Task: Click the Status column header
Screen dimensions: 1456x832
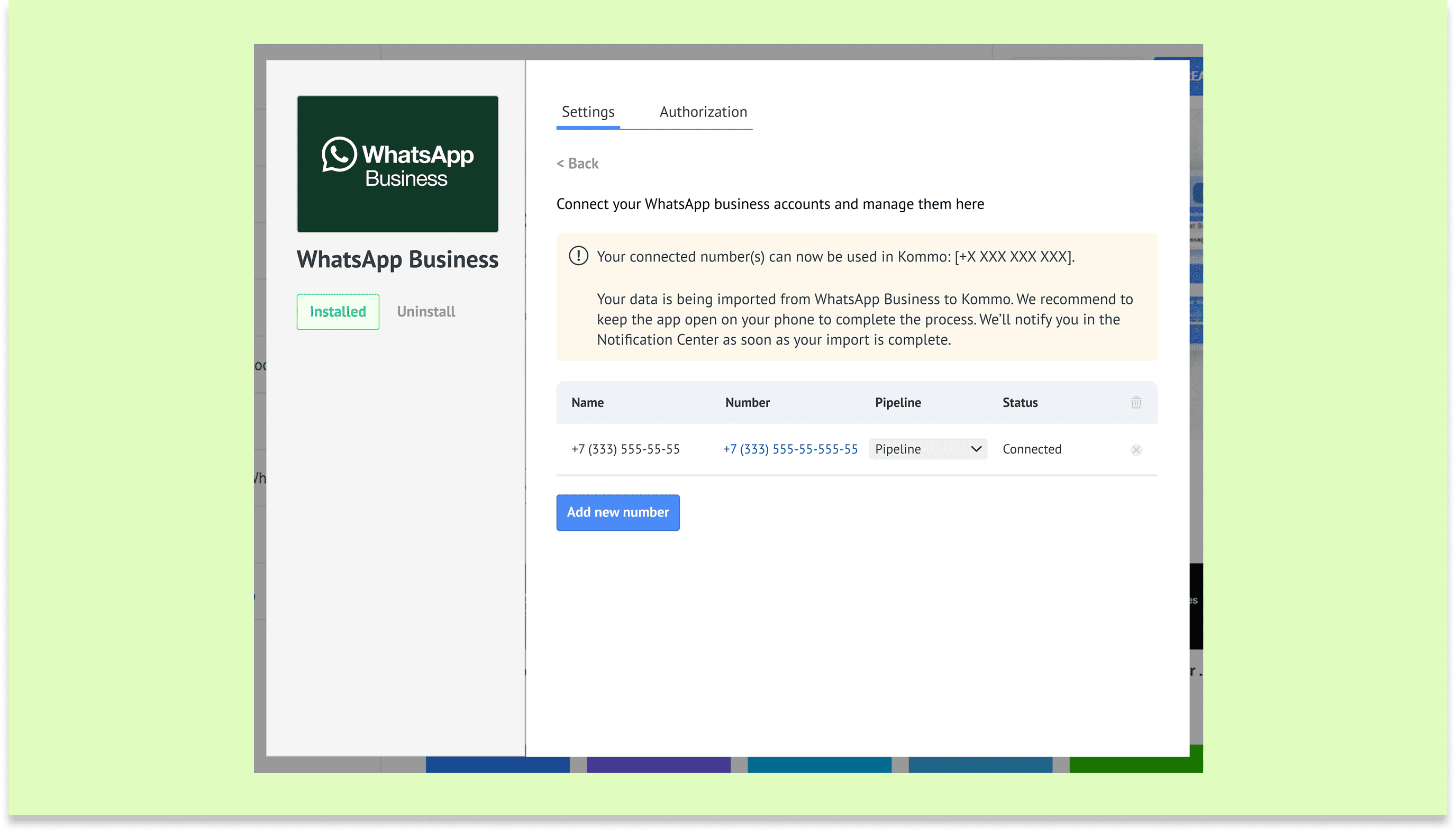Action: 1020,402
